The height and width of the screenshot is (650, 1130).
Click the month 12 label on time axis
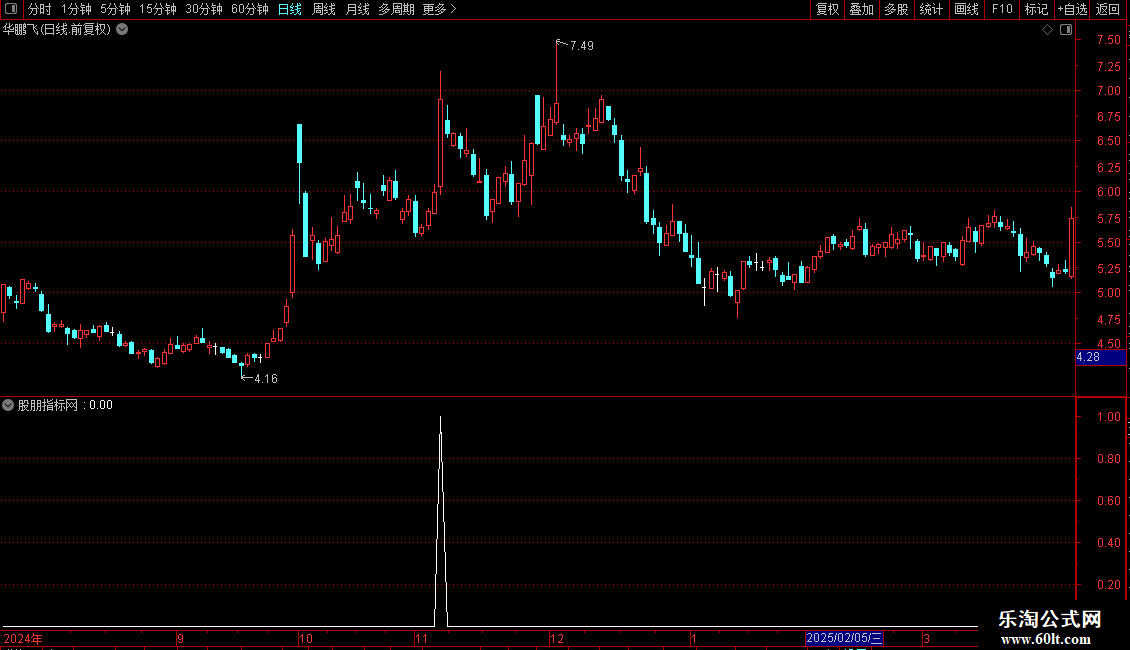(556, 638)
